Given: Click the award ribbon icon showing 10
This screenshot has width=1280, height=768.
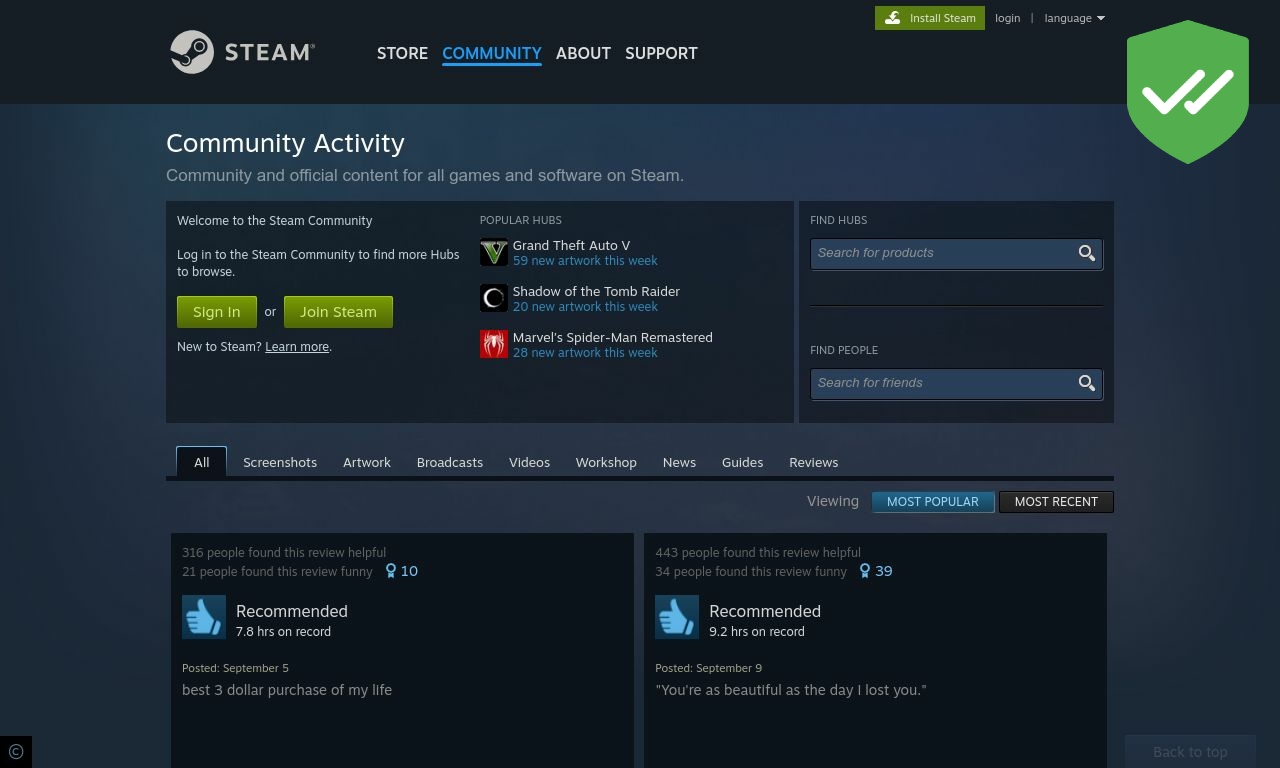Looking at the screenshot, I should tap(391, 571).
